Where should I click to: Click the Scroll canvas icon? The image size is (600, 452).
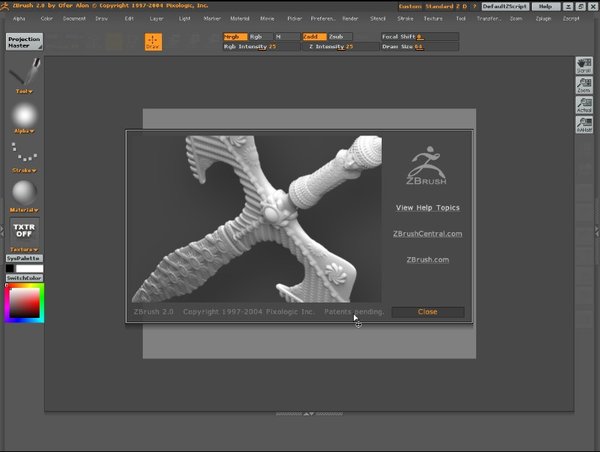point(584,65)
